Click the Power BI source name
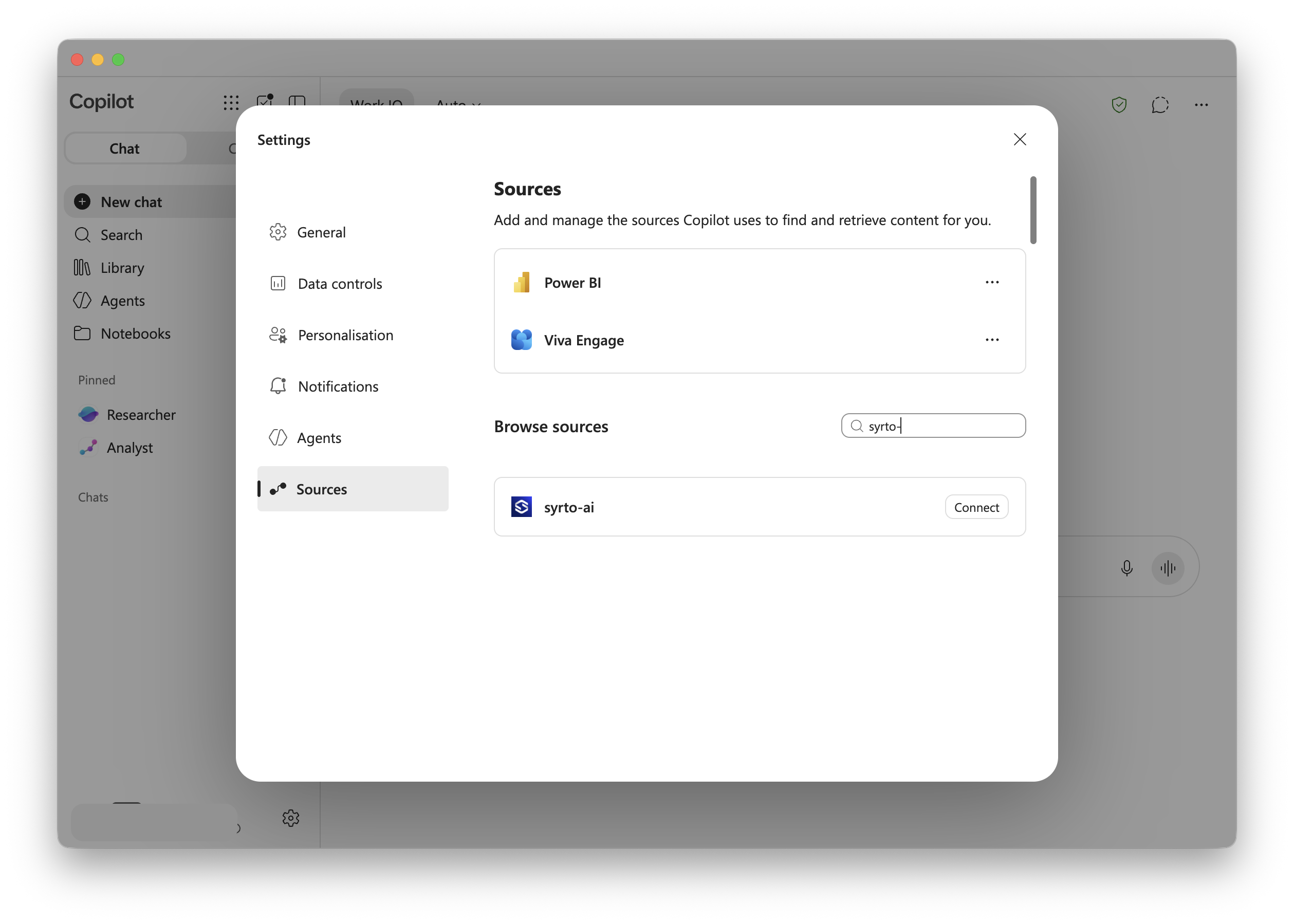This screenshot has width=1294, height=924. (573, 283)
